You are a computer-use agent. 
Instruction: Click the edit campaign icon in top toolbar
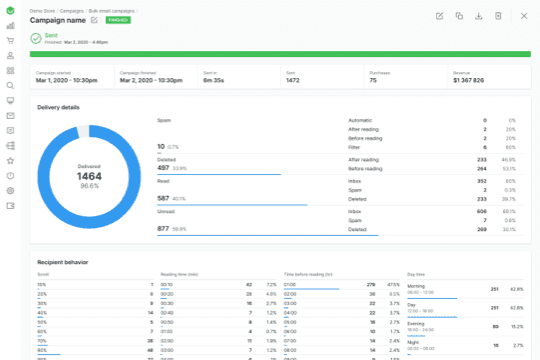pos(439,16)
